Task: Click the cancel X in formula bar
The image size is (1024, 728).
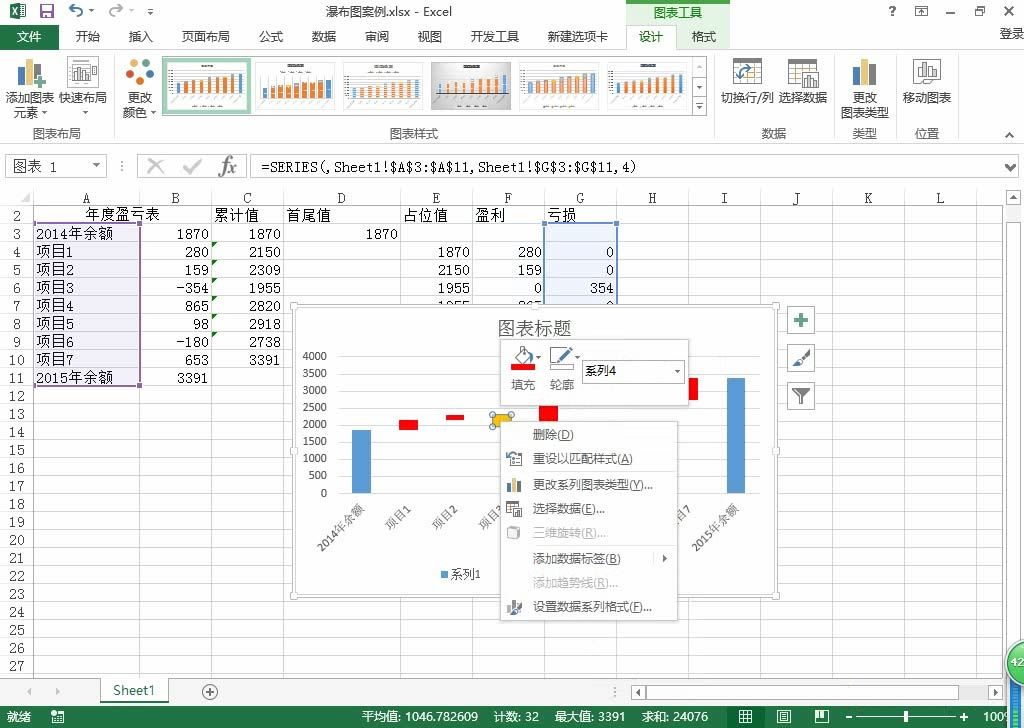Action: [155, 166]
